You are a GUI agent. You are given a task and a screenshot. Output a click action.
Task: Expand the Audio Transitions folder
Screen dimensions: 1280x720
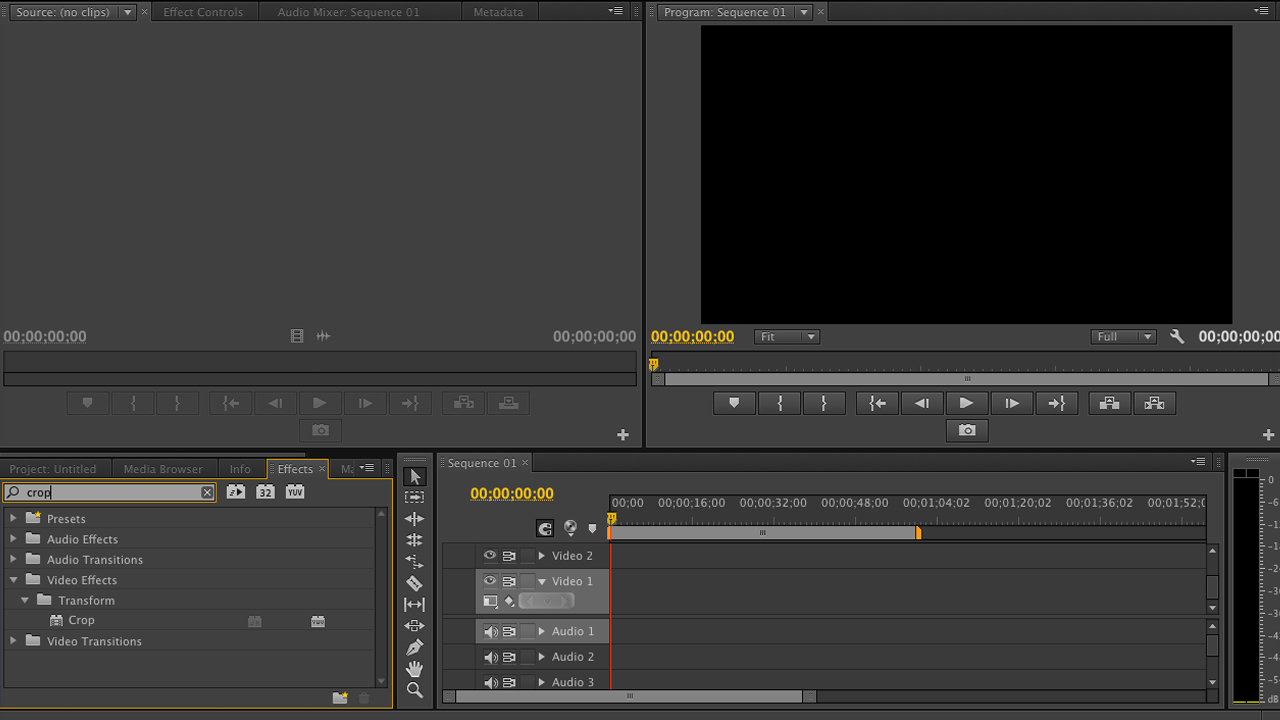pos(13,560)
